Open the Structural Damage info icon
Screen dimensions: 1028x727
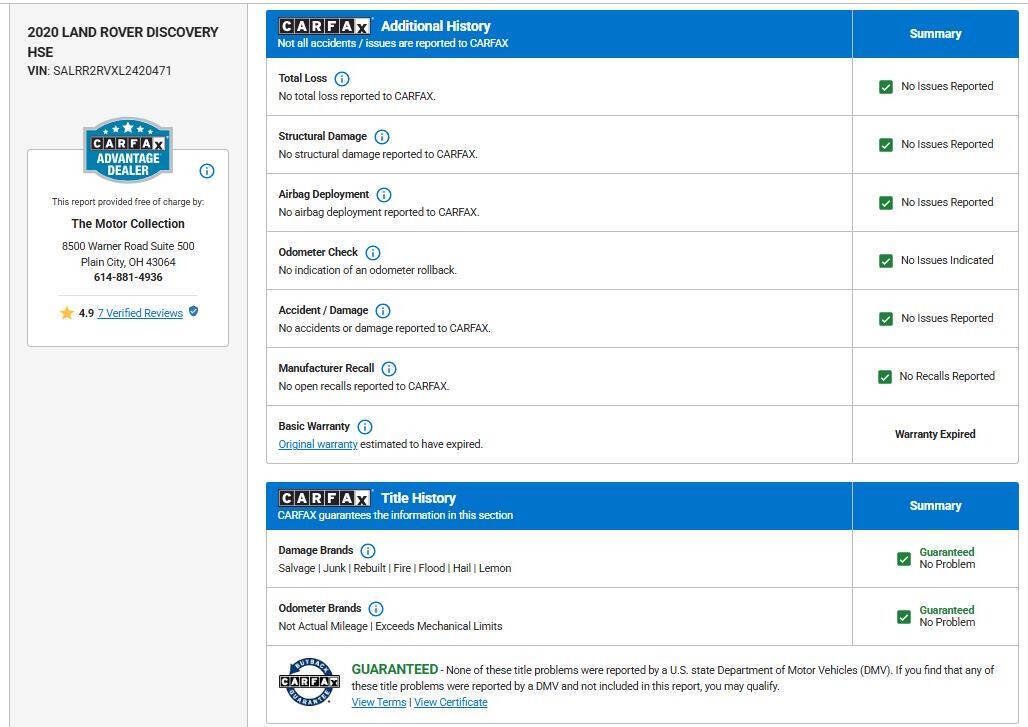[x=382, y=137]
